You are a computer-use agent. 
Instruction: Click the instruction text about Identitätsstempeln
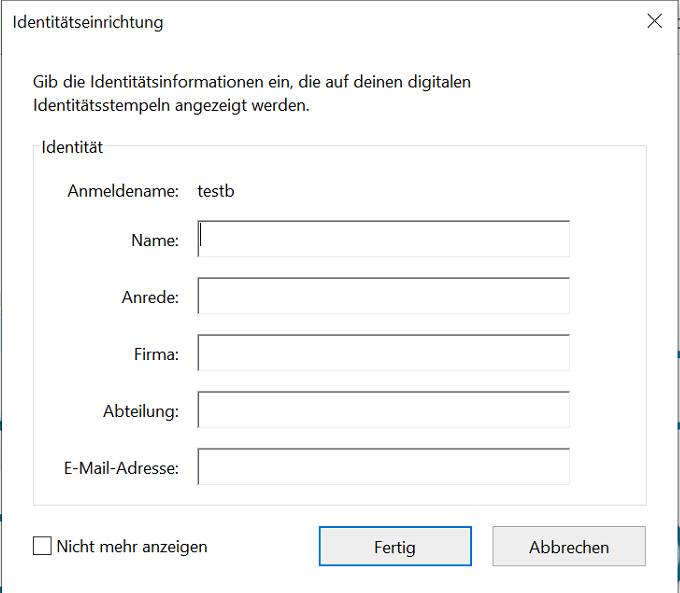click(252, 93)
